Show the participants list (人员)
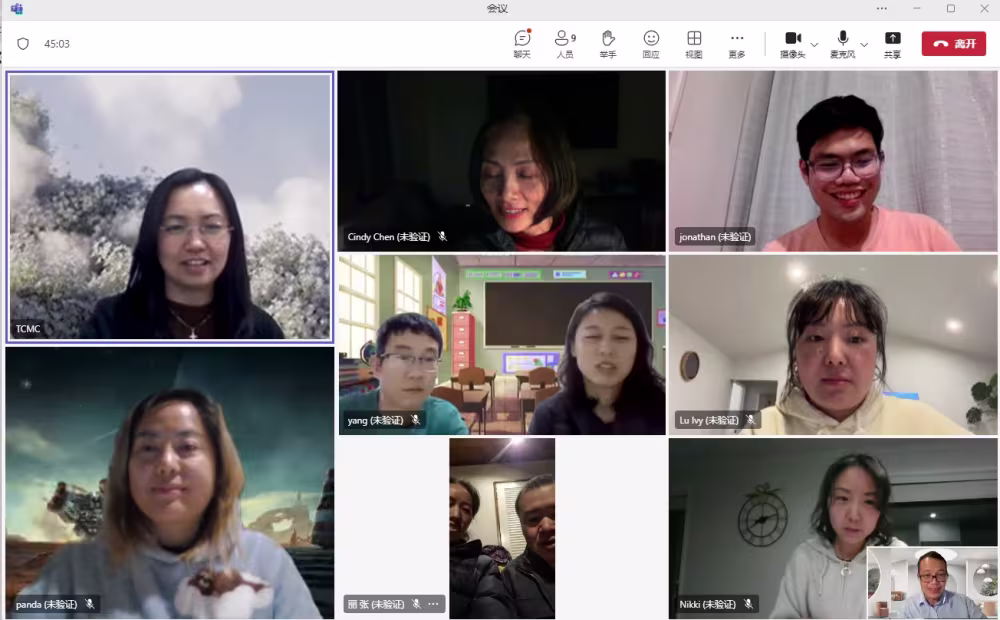This screenshot has height=620, width=1000. tap(565, 43)
